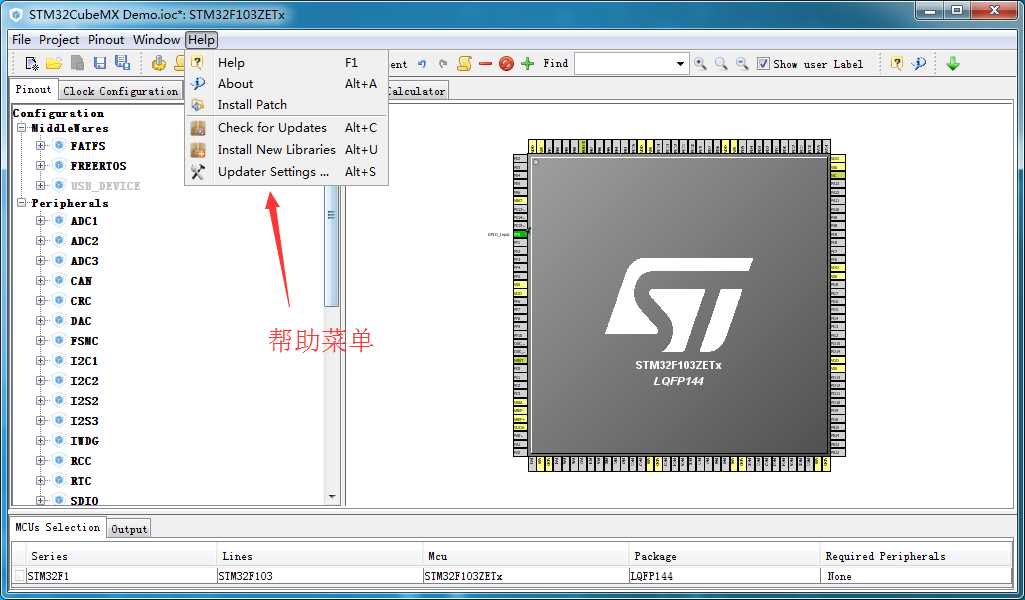This screenshot has height=600, width=1025.
Task: Click the red minus Collapse All icon
Action: pos(485,63)
